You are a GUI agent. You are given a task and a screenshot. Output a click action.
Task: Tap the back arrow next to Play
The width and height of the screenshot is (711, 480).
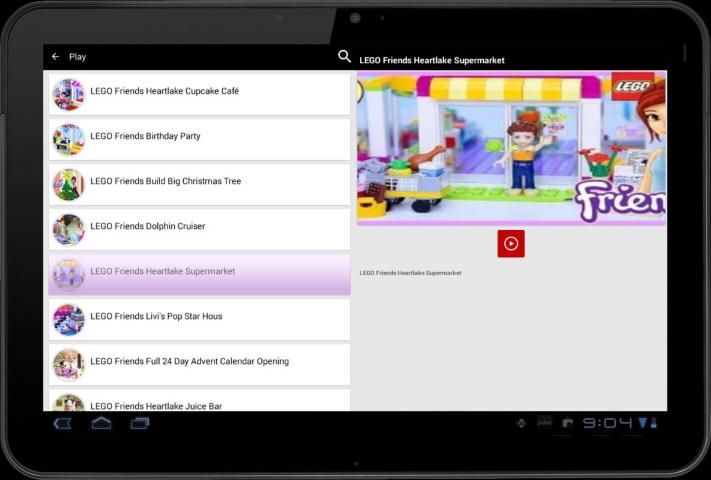click(56, 57)
